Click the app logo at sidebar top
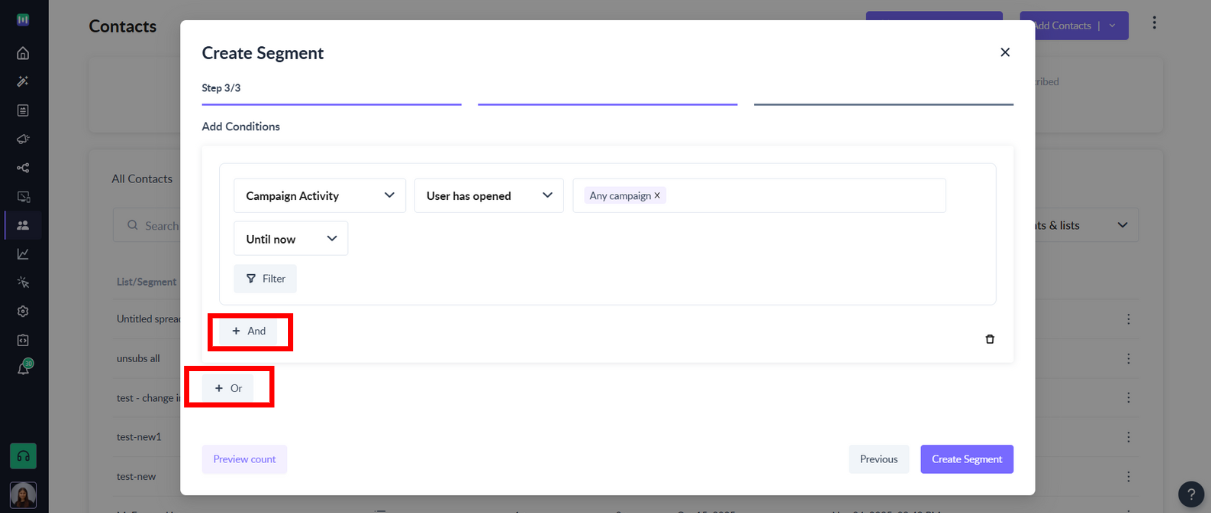The height and width of the screenshot is (513, 1211). pyautogui.click(x=23, y=20)
